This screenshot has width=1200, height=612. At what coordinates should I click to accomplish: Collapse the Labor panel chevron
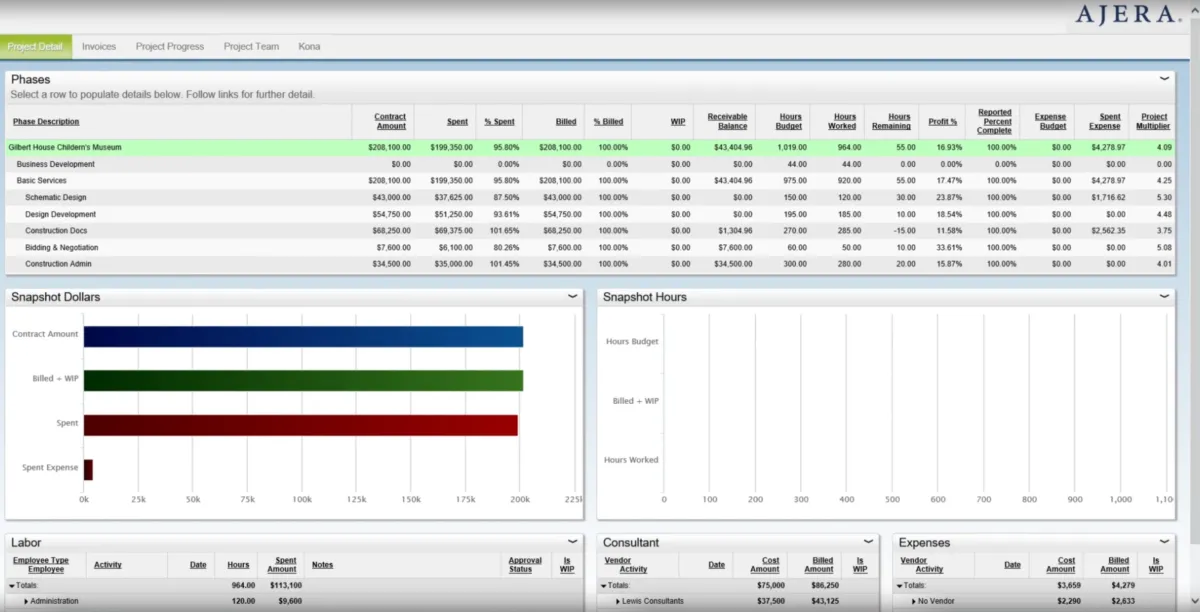click(x=572, y=542)
